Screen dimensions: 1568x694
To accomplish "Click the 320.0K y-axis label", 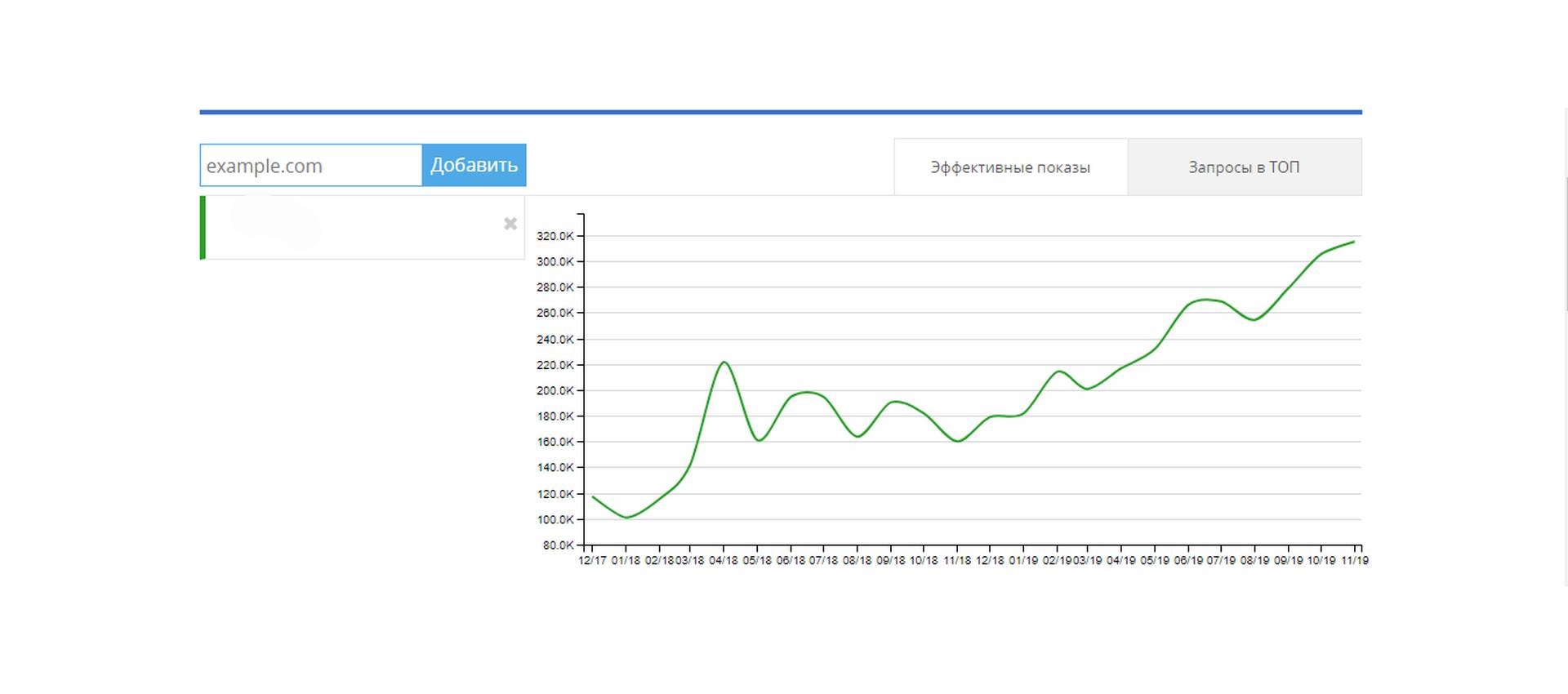I will 555,236.
